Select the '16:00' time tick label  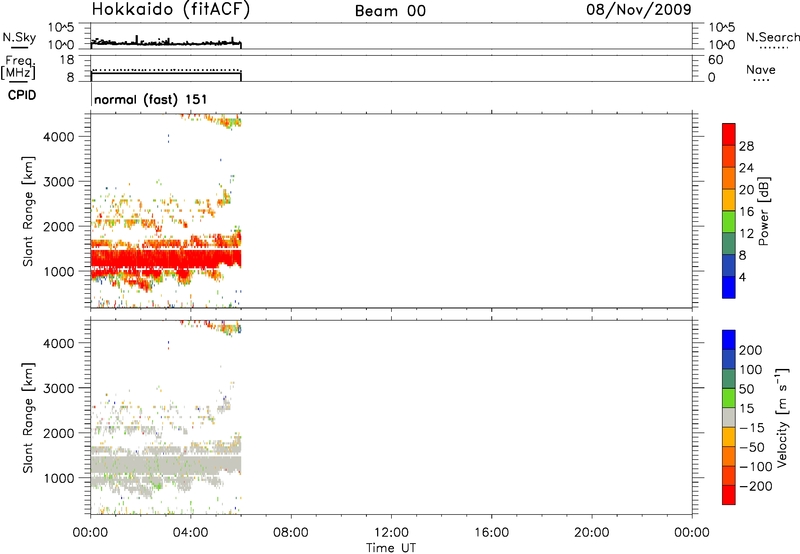pos(491,533)
